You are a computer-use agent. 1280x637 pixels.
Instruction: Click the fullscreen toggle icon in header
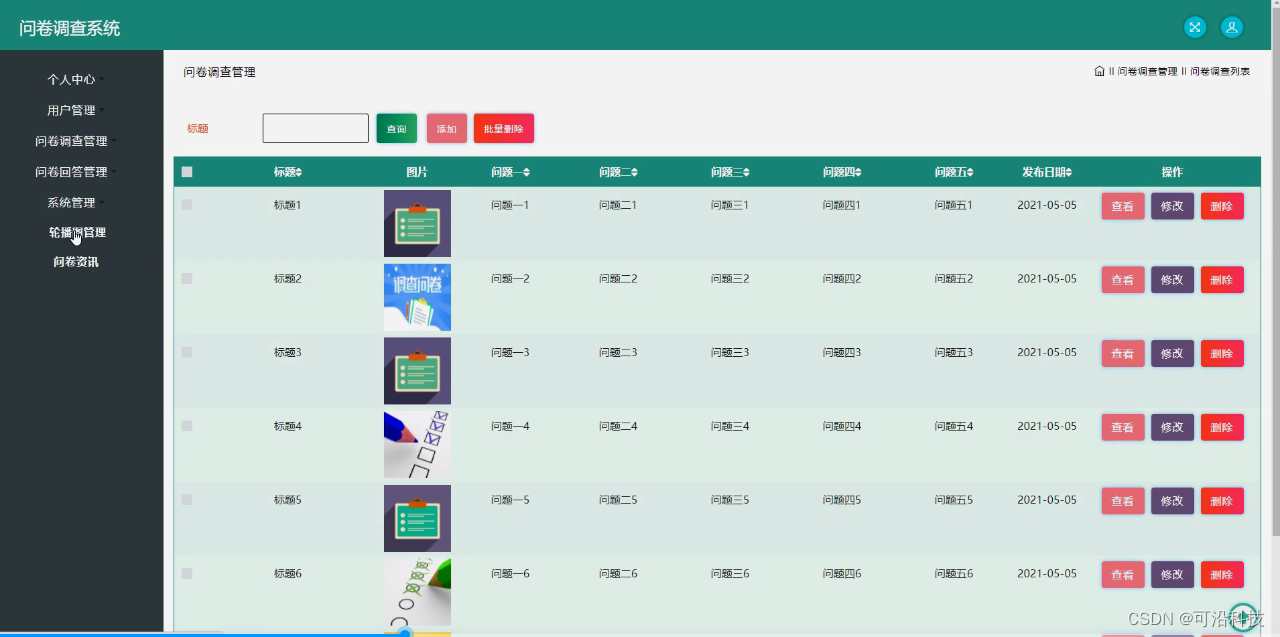click(1195, 27)
